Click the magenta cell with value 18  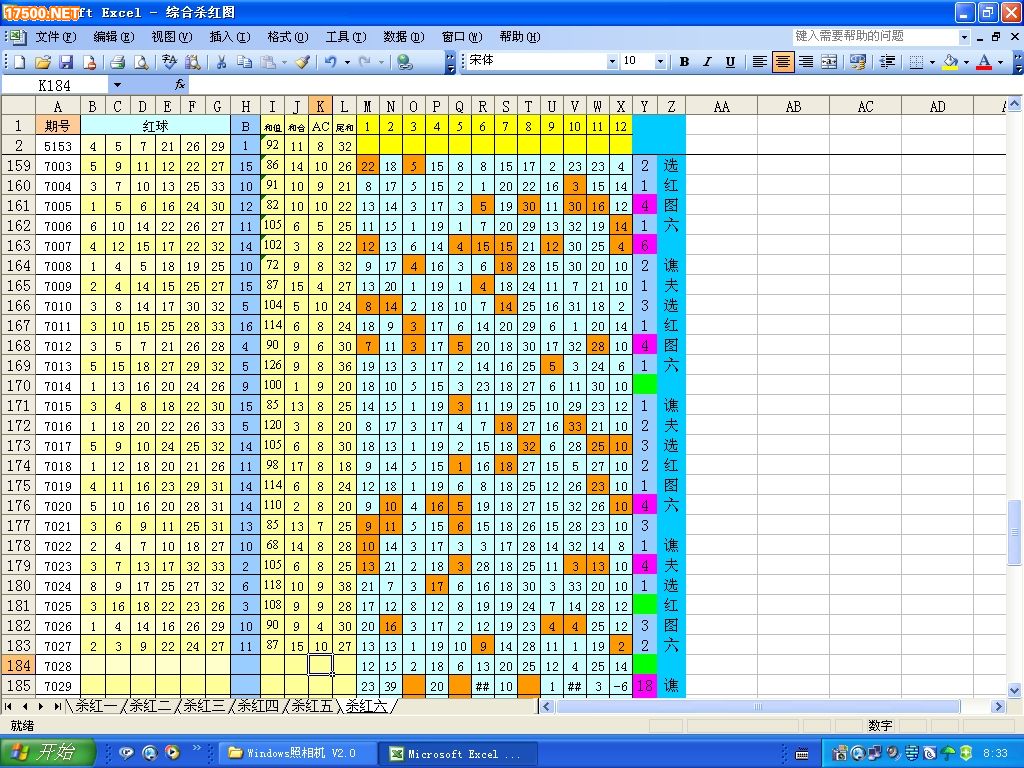click(645, 686)
